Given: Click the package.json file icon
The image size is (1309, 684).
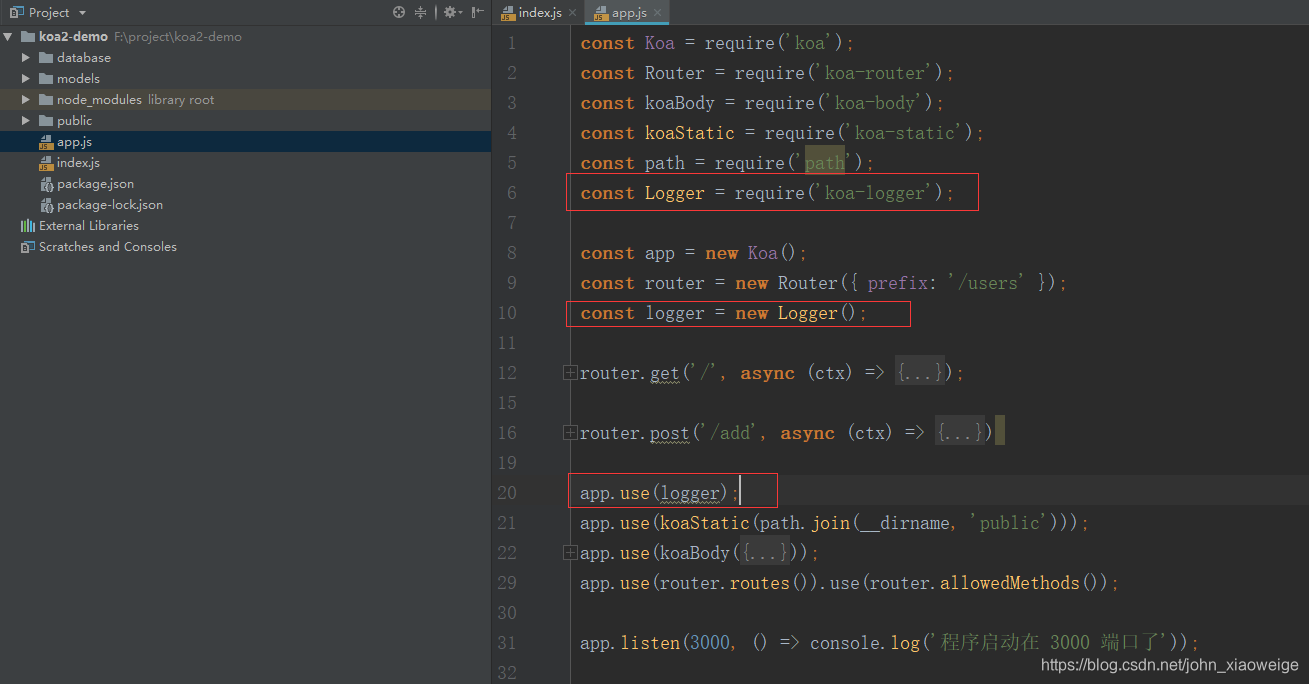Looking at the screenshot, I should pyautogui.click(x=46, y=184).
